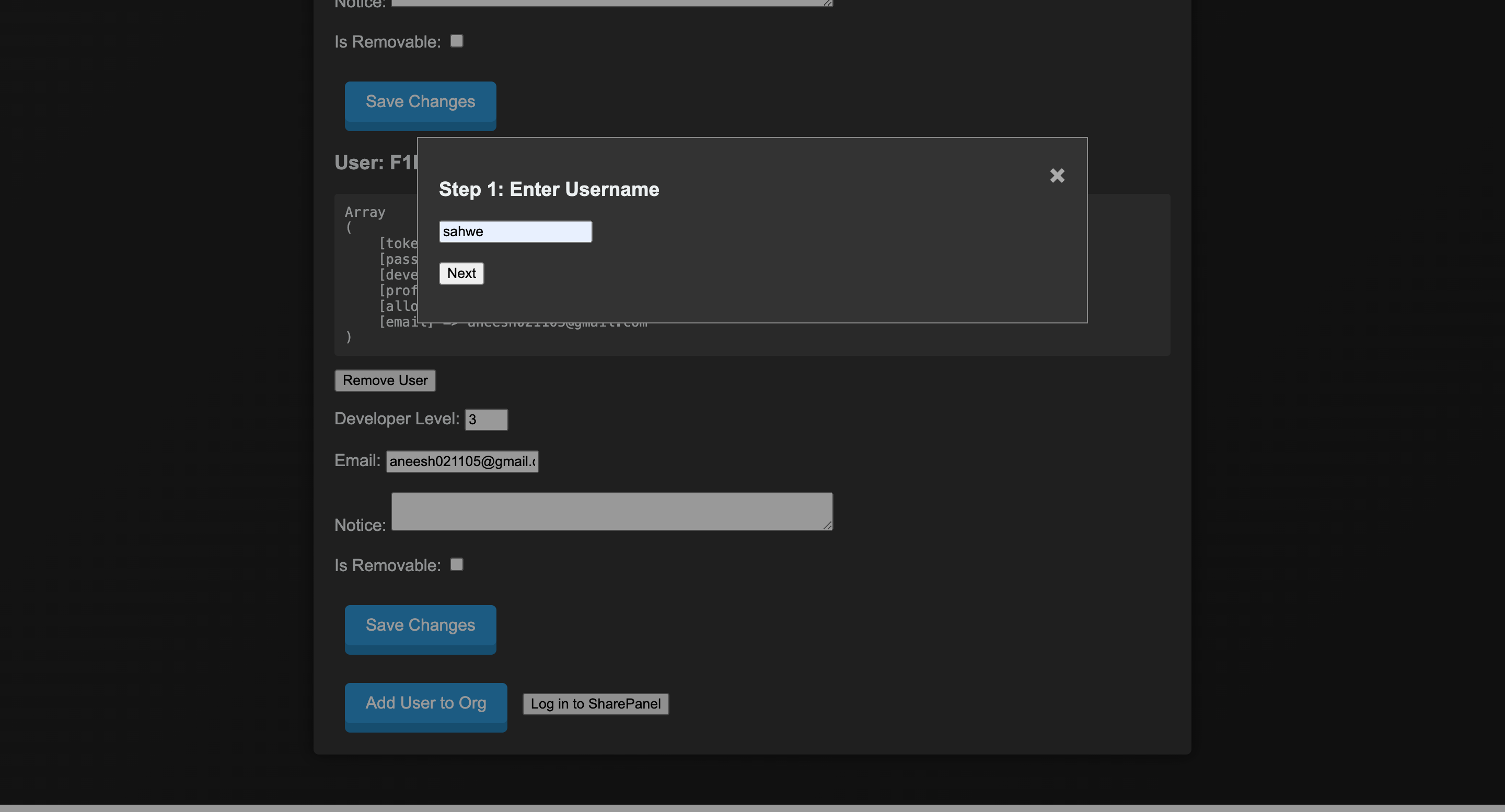Click Save Changes button above the User heading

tap(420, 102)
